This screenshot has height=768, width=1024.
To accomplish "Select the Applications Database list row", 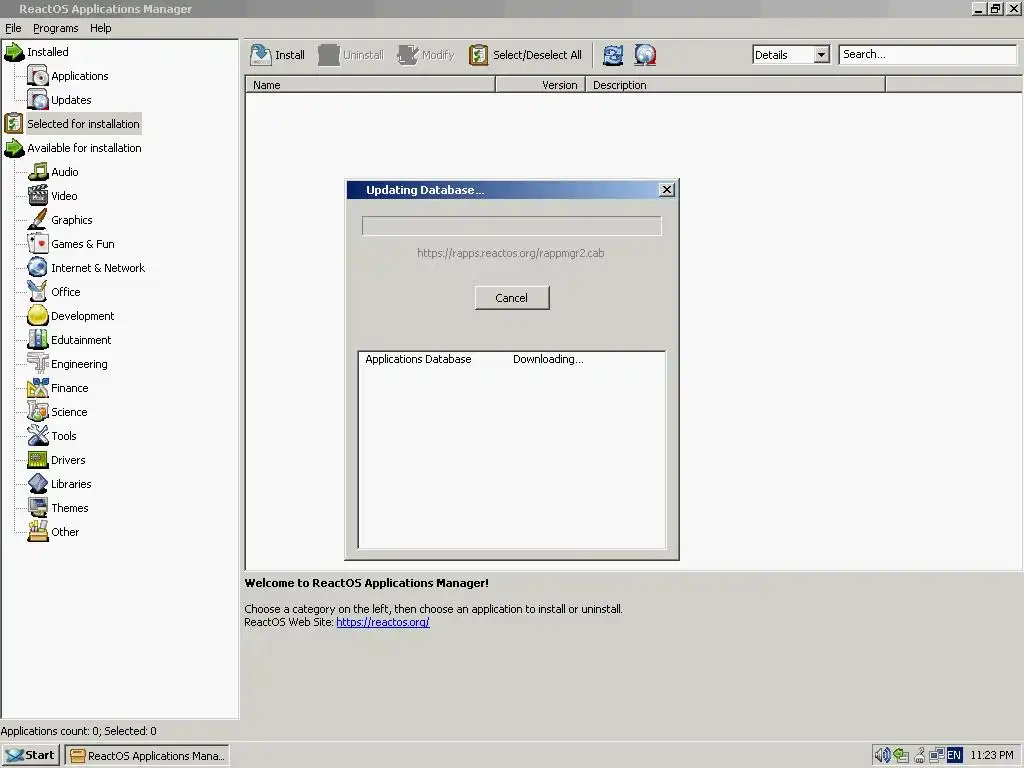I will [511, 359].
